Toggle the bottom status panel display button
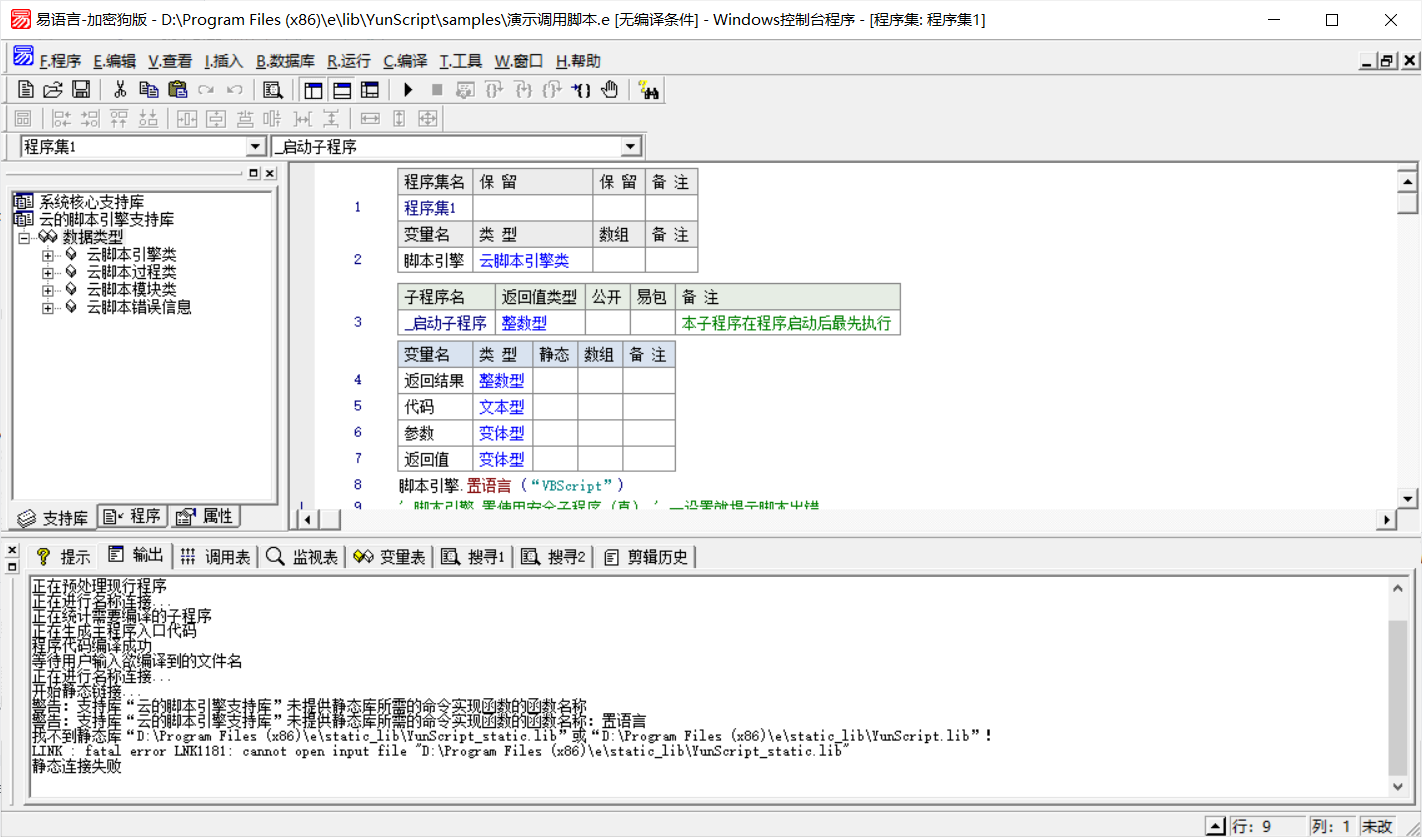 tap(342, 90)
